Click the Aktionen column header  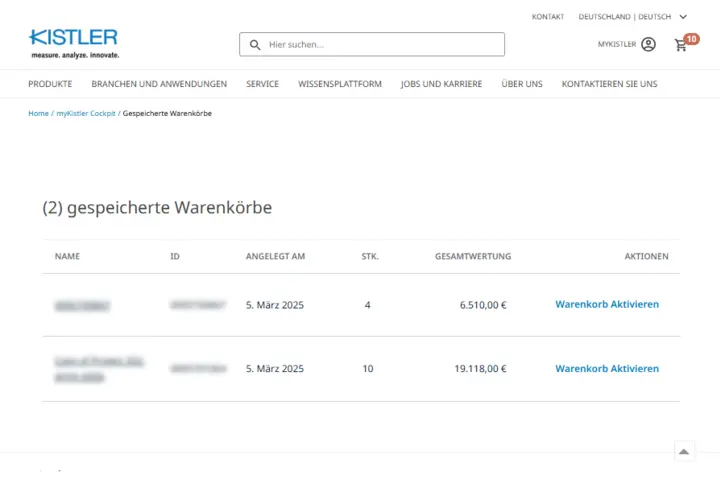pos(646,256)
